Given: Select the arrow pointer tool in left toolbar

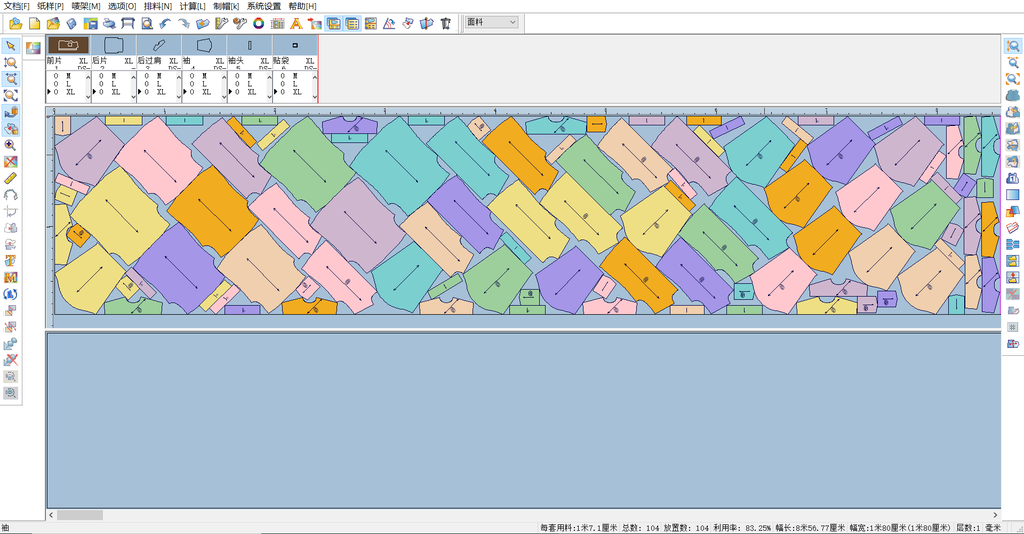Looking at the screenshot, I should pyautogui.click(x=11, y=45).
